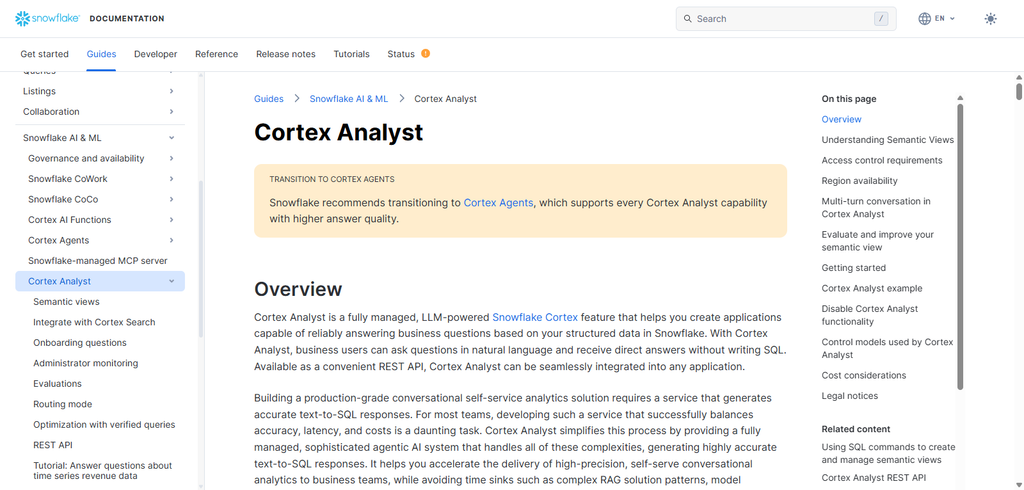Jump to Overview in On this page
Image resolution: width=1024 pixels, height=490 pixels.
pos(841,120)
